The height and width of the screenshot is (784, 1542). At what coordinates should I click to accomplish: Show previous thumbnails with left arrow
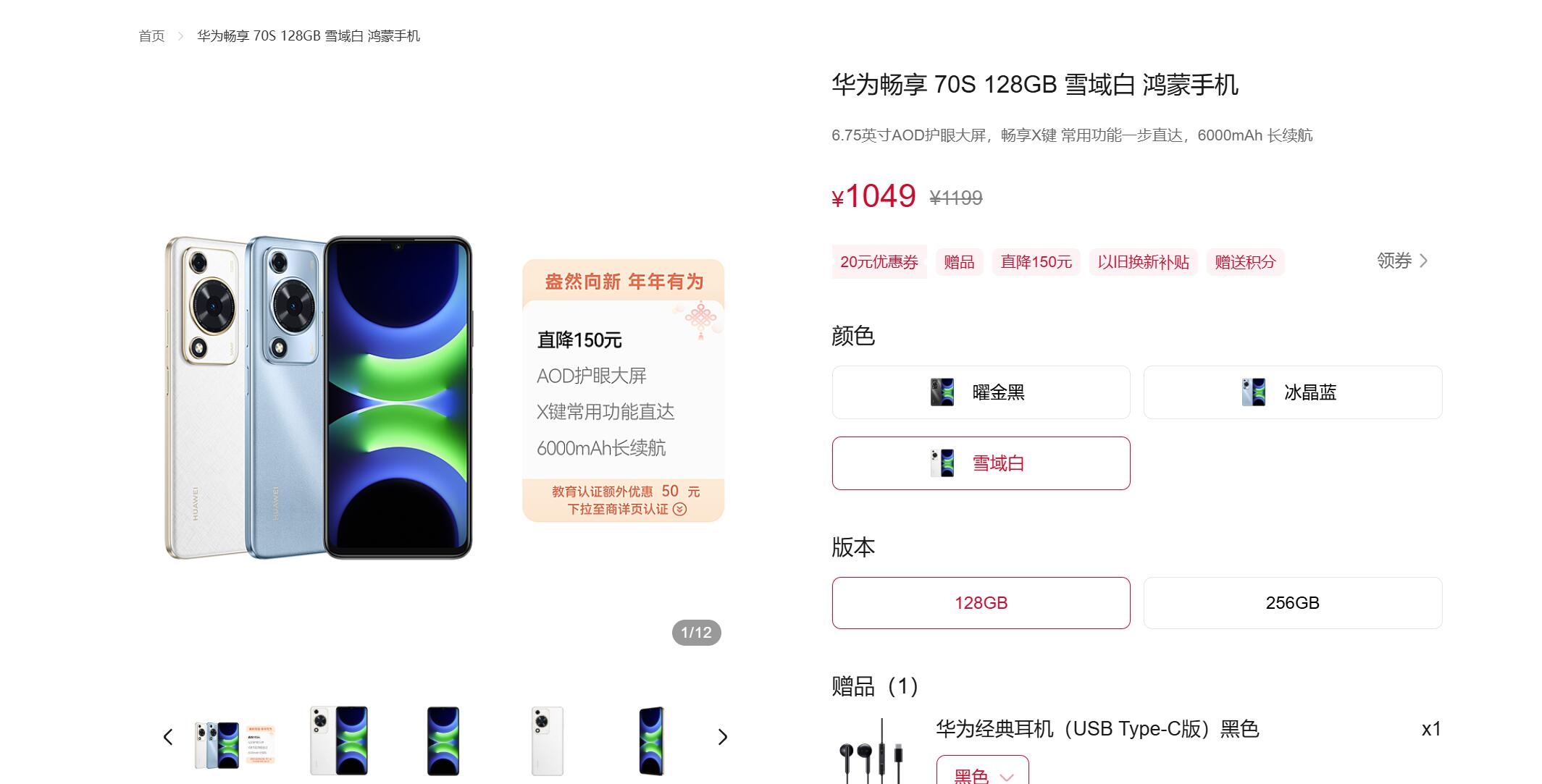[x=168, y=738]
